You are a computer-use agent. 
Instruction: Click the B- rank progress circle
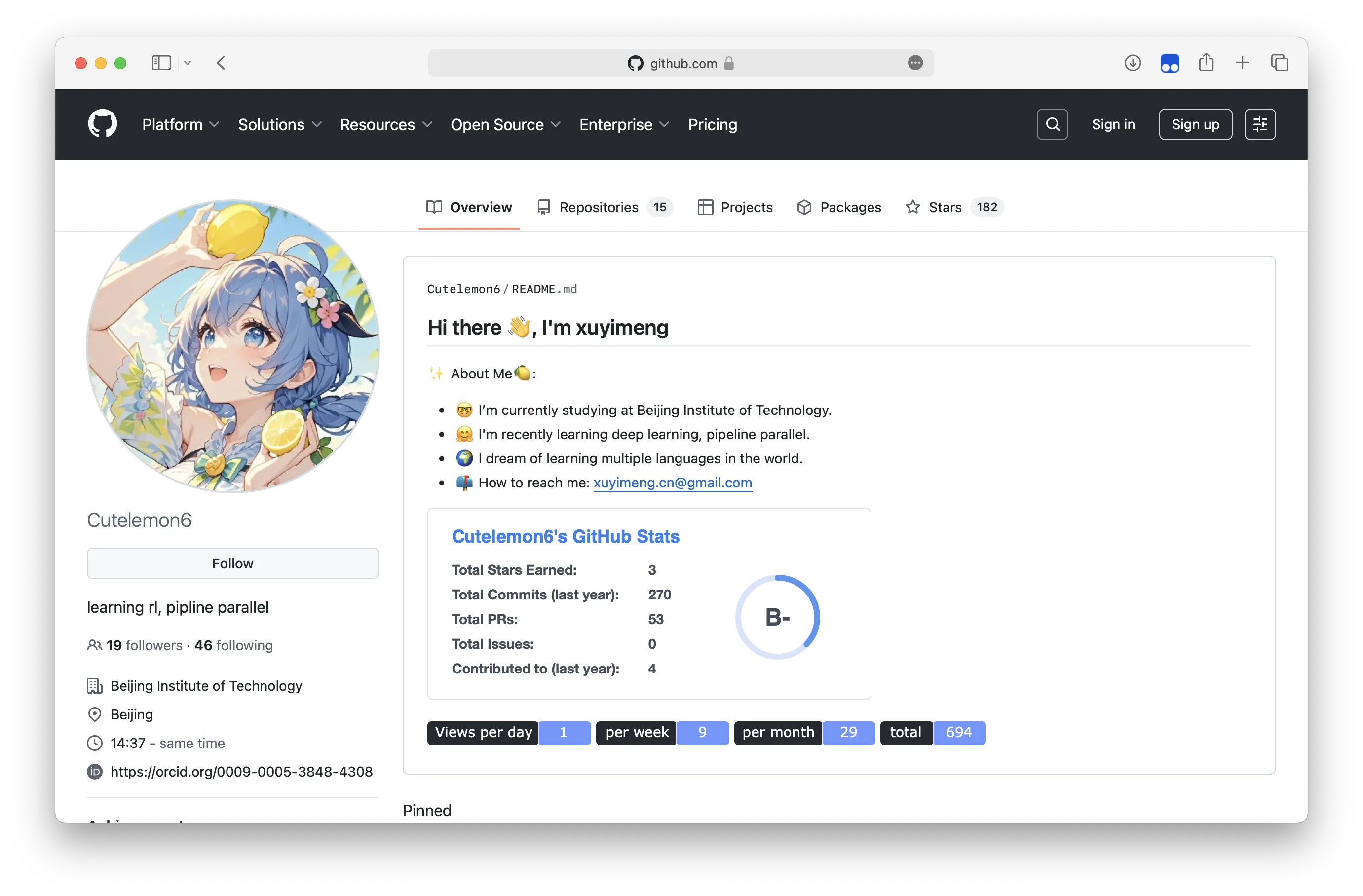[777, 617]
